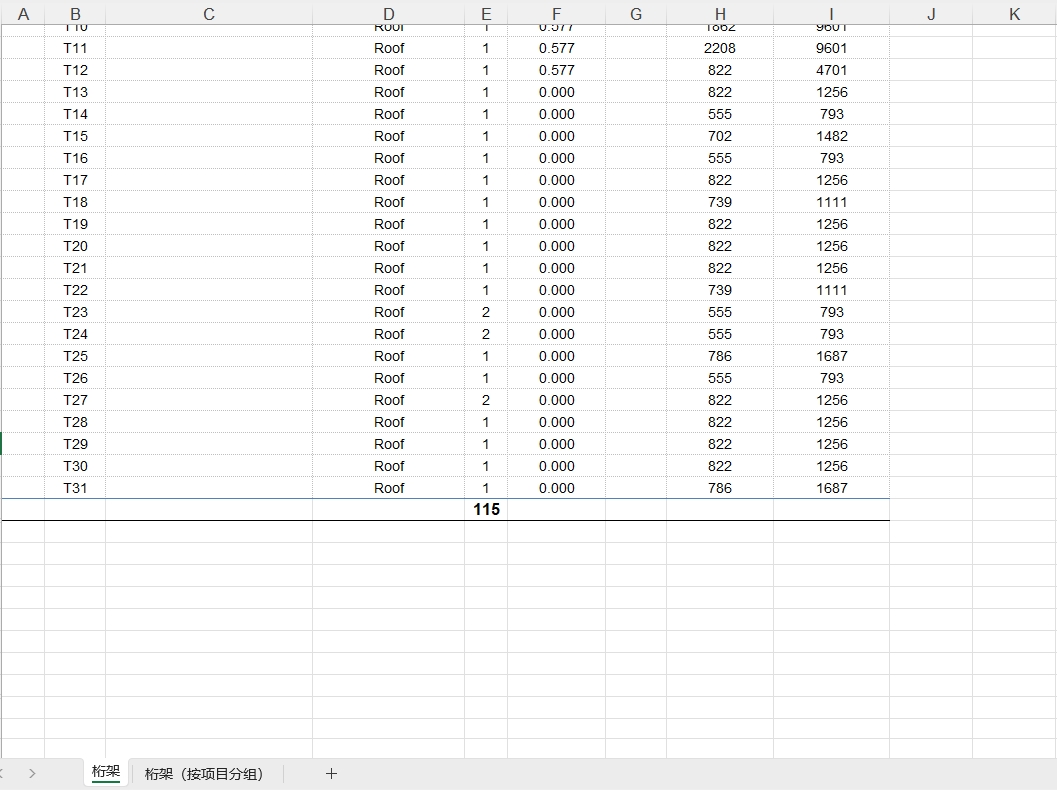Select cell T19 in column B
Viewport: 1057px width, 791px height.
(75, 224)
